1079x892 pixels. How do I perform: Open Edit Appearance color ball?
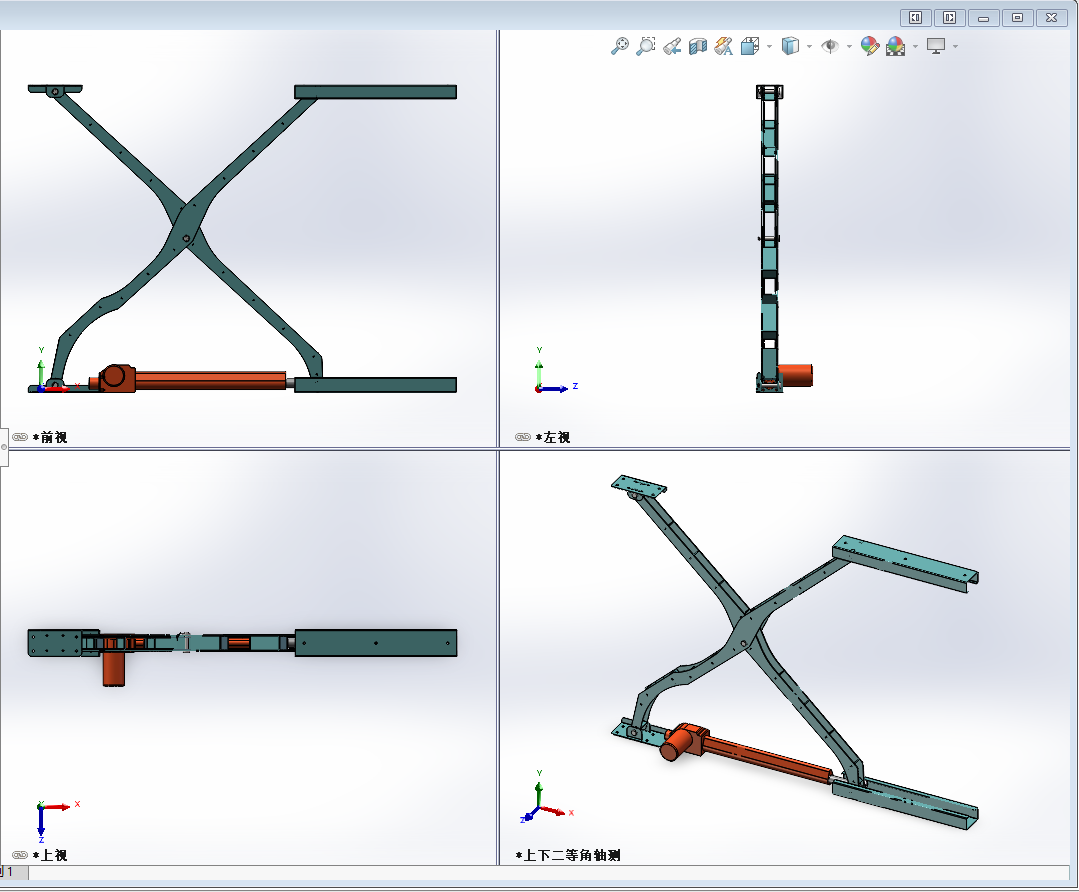pyautogui.click(x=869, y=46)
